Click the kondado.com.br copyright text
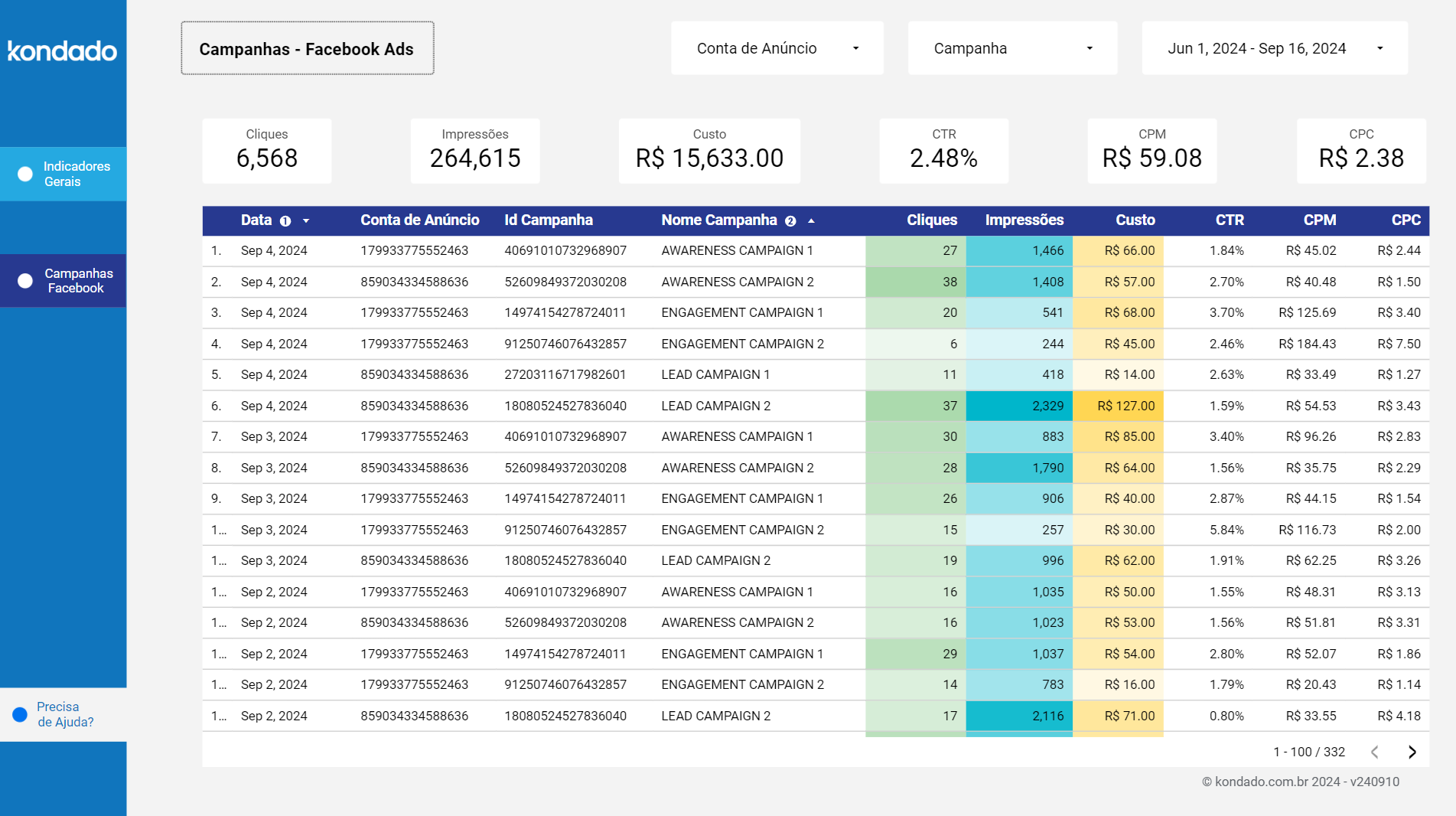The image size is (1456, 816). point(1301,782)
